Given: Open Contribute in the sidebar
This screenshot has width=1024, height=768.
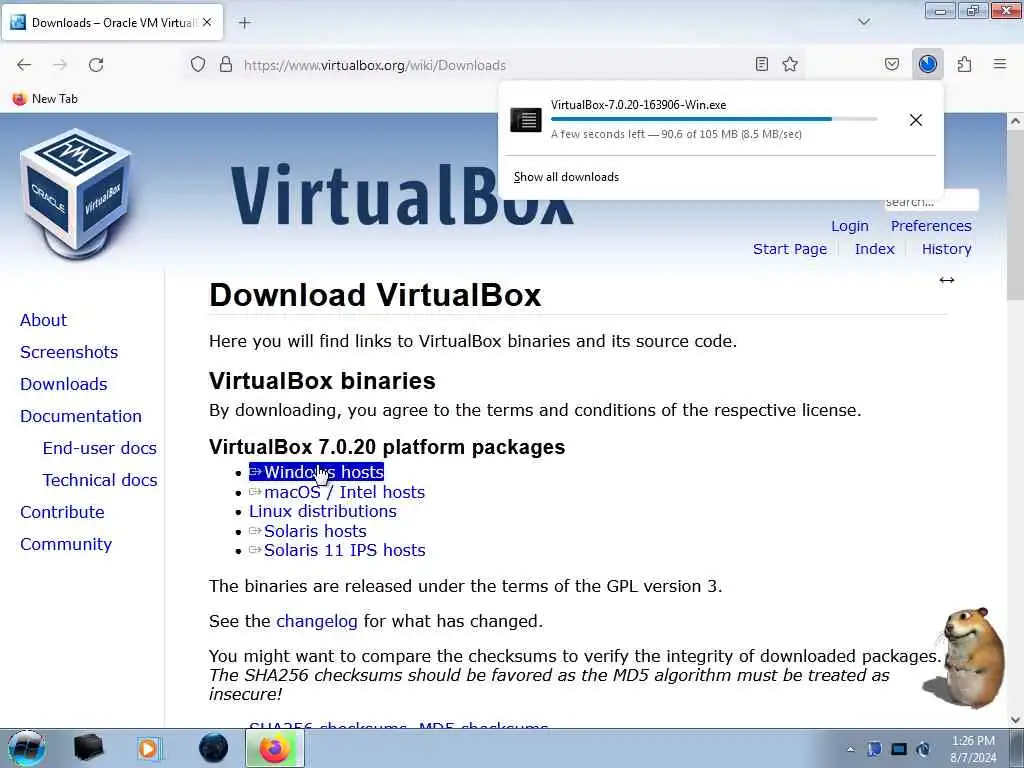Looking at the screenshot, I should pyautogui.click(x=62, y=512).
